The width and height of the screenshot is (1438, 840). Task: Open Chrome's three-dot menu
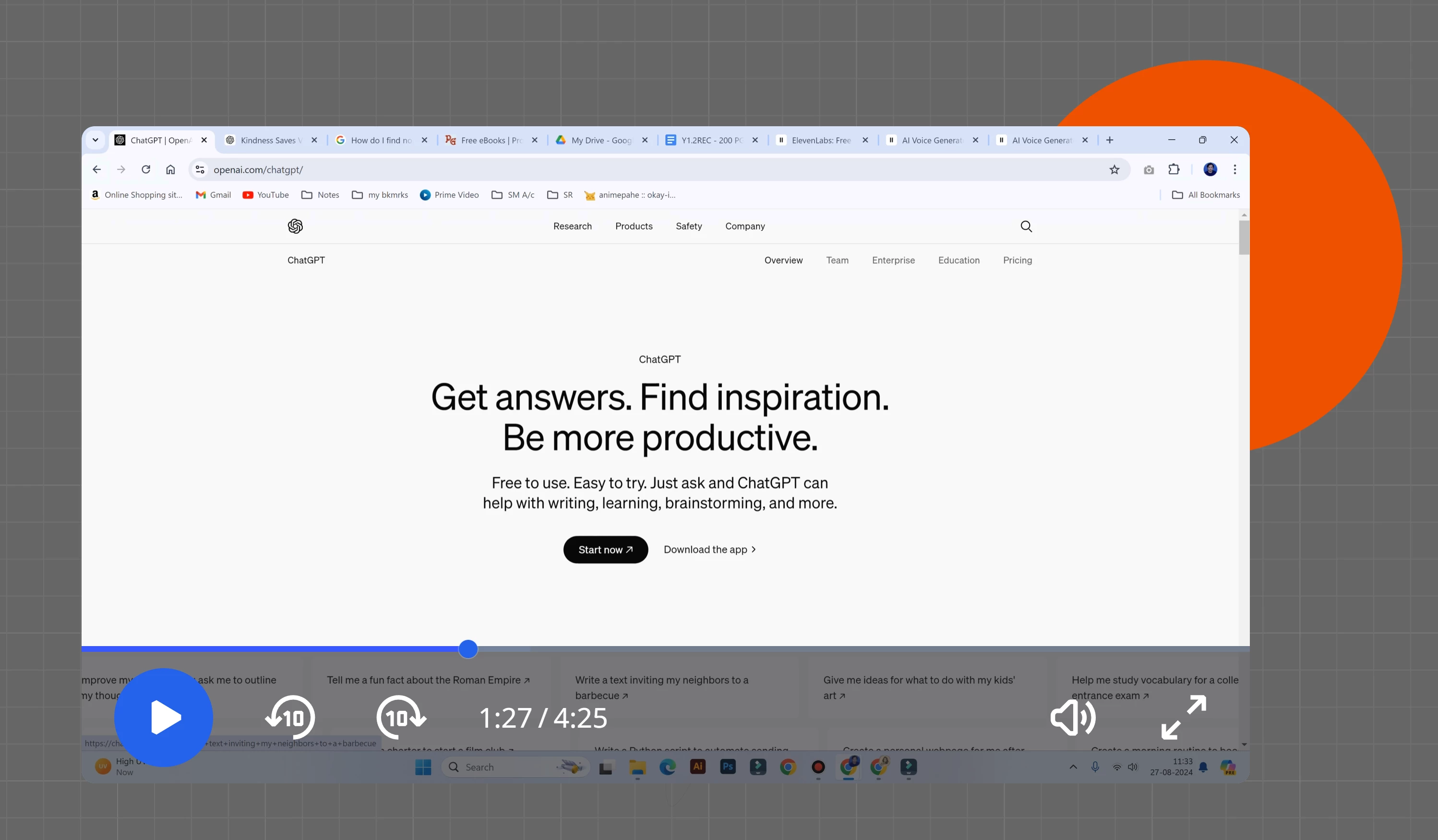pyautogui.click(x=1235, y=169)
